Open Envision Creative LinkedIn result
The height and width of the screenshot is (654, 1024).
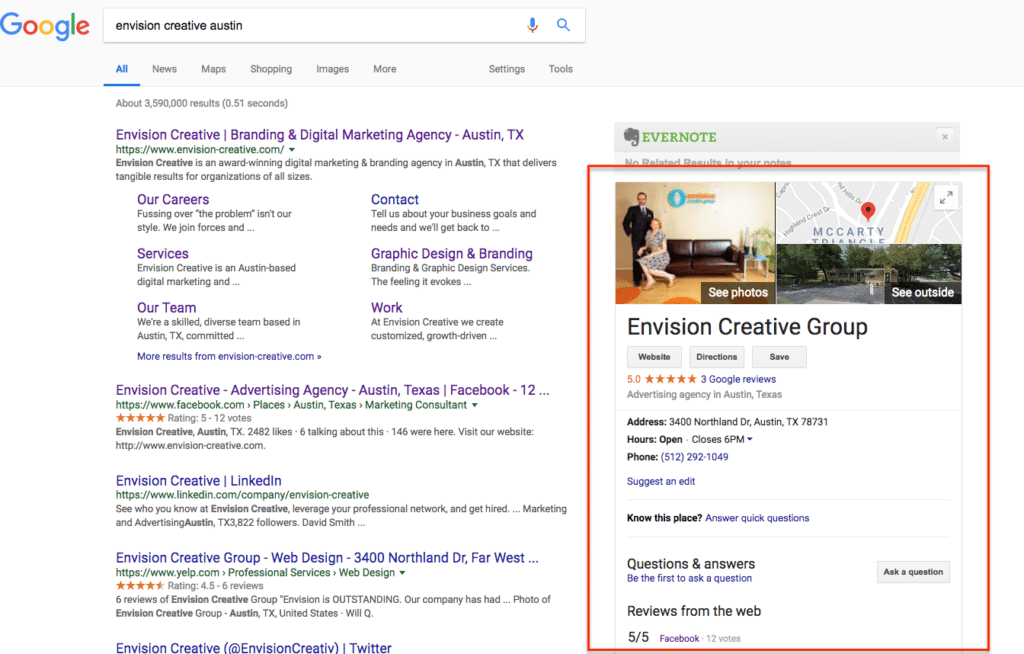pyautogui.click(x=199, y=481)
